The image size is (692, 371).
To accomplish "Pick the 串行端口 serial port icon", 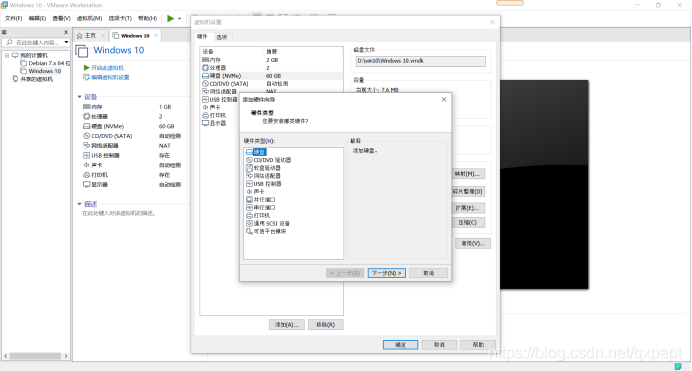I will 249,207.
